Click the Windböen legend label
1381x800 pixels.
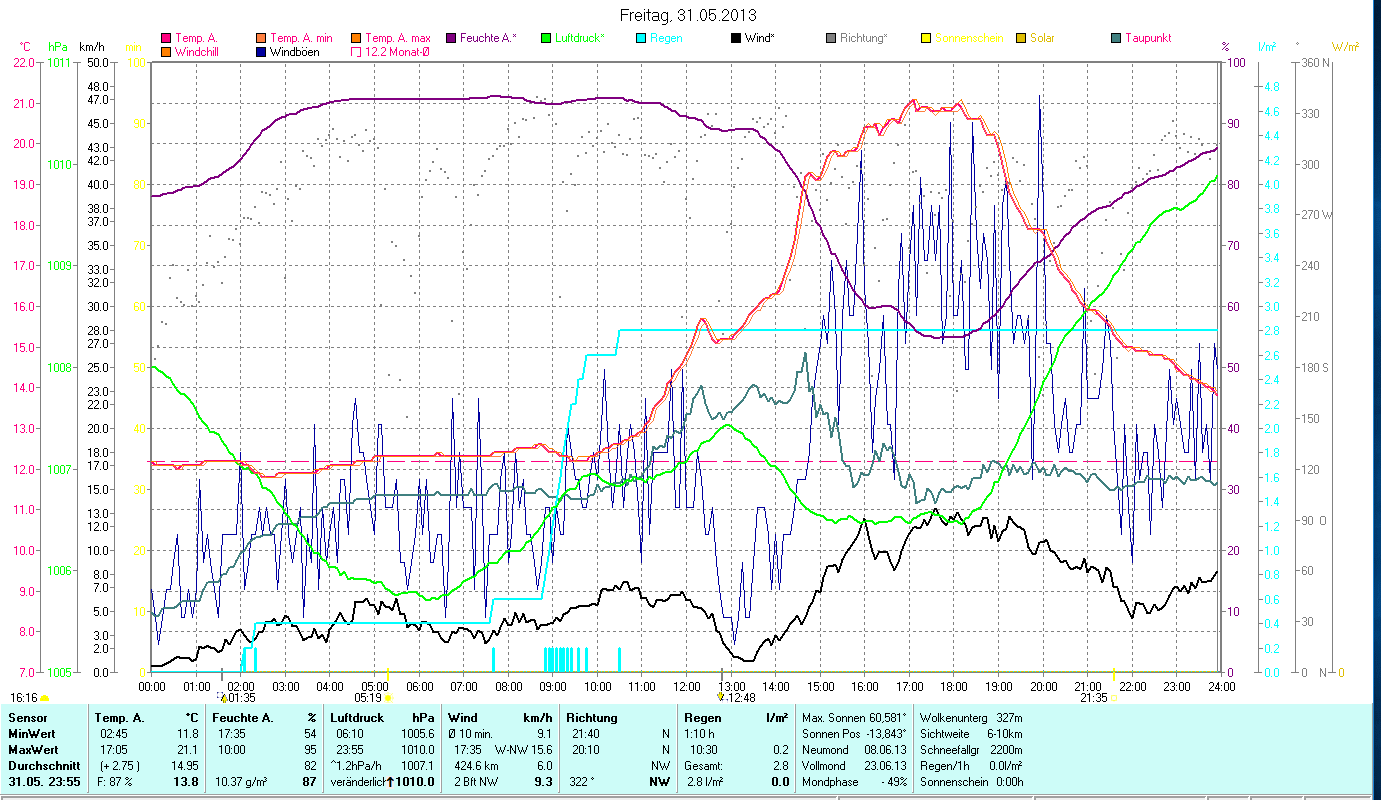[295, 51]
